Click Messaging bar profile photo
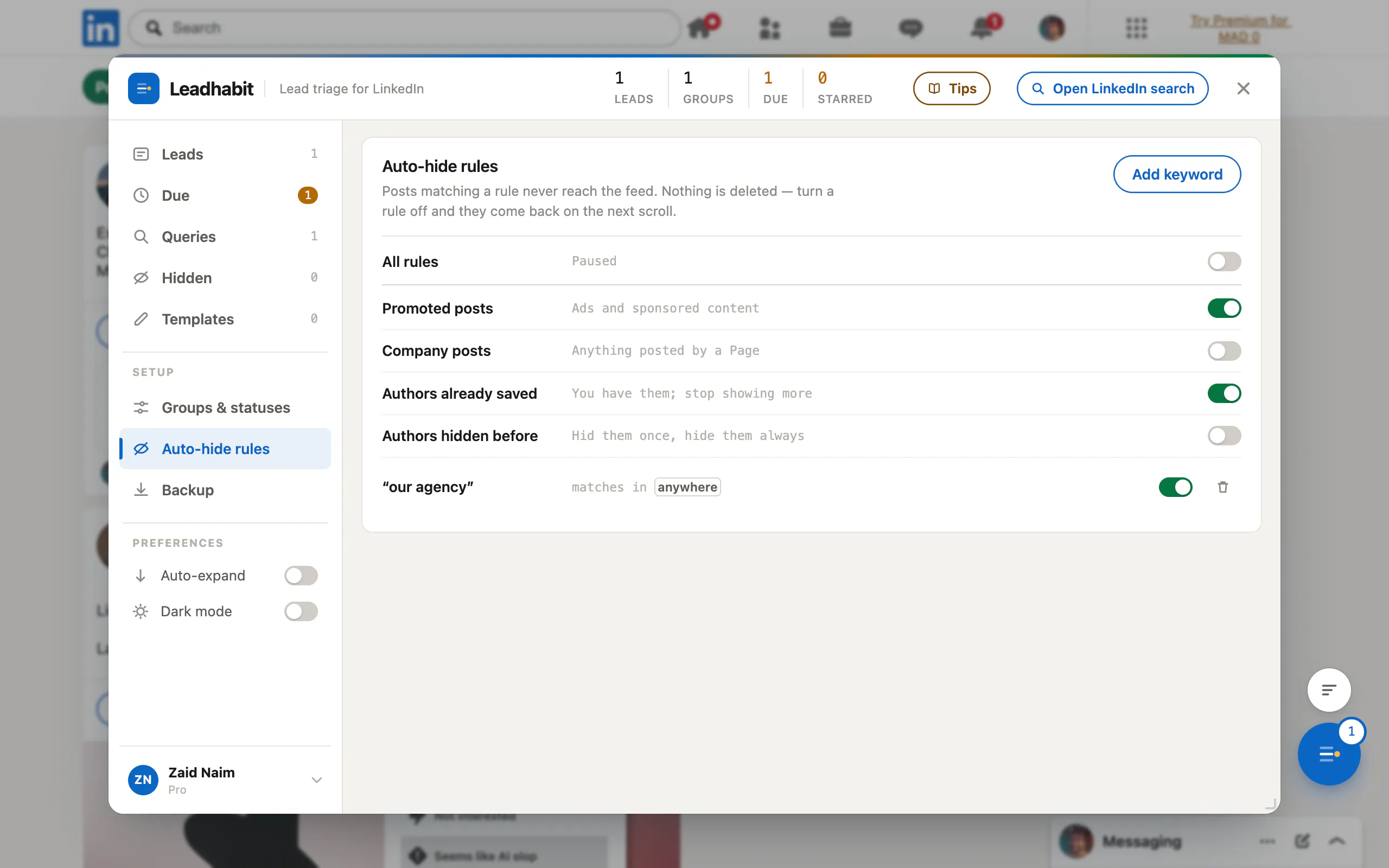Screen dimensions: 1389x868 pos(1075,841)
